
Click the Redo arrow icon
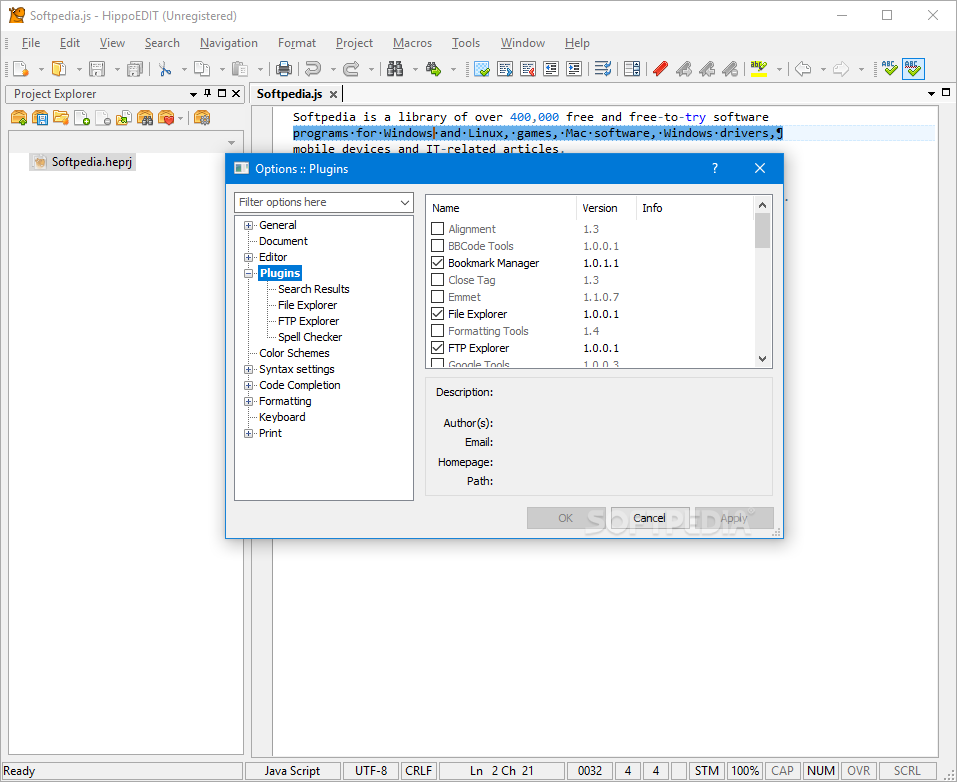click(x=351, y=68)
